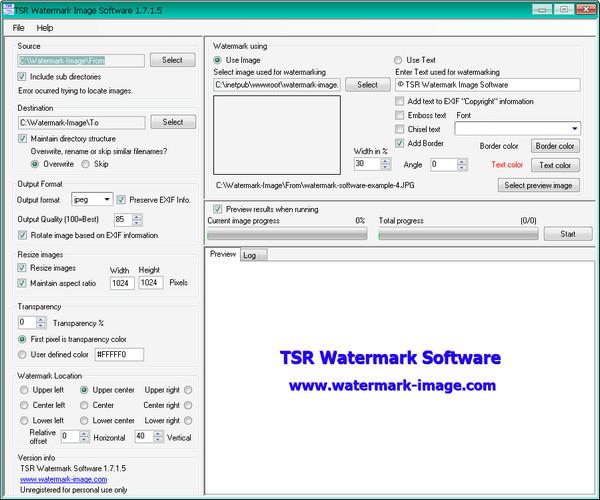This screenshot has width=600, height=500.
Task: Open www.watermark-image.com link in Version info
Action: click(x=64, y=479)
